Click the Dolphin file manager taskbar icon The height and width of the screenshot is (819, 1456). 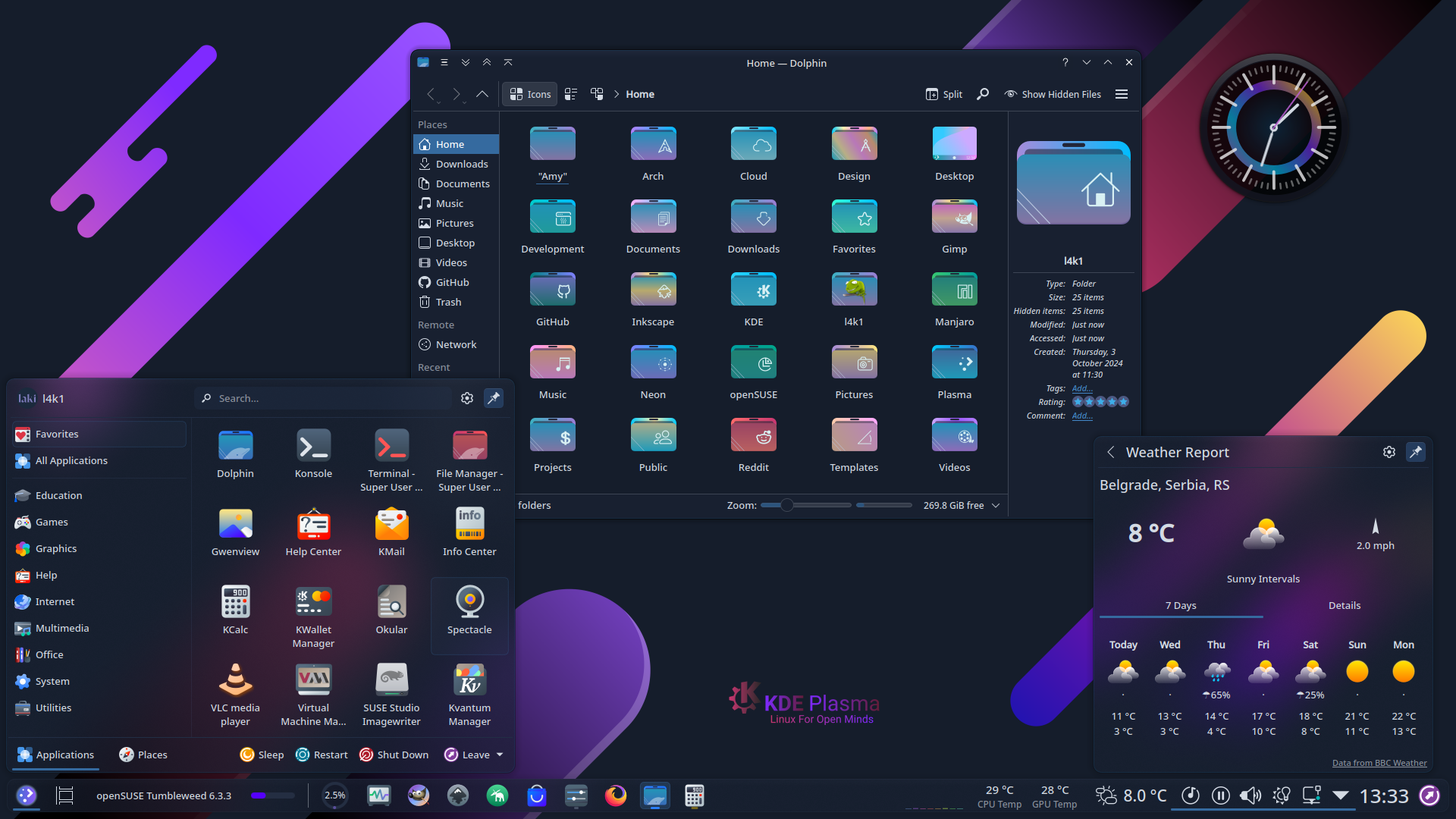point(654,795)
